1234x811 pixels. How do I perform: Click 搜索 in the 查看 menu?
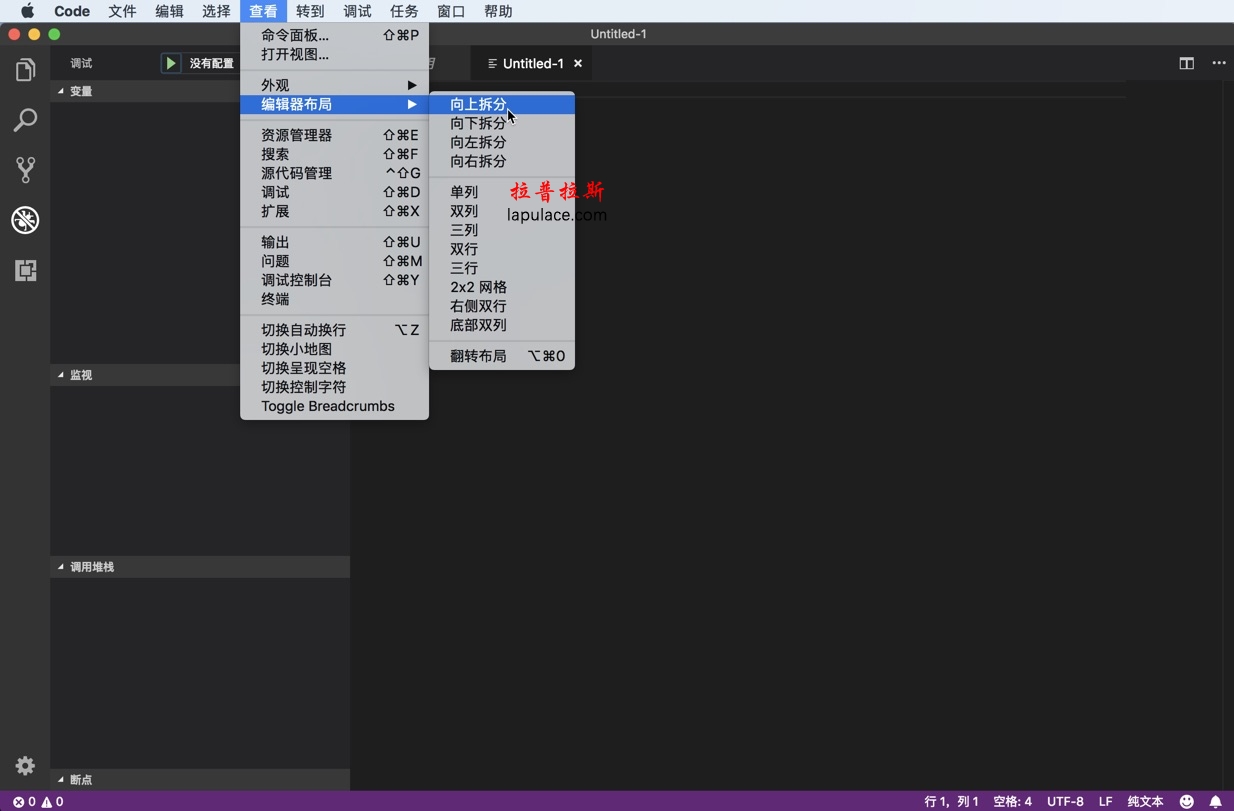(334, 154)
